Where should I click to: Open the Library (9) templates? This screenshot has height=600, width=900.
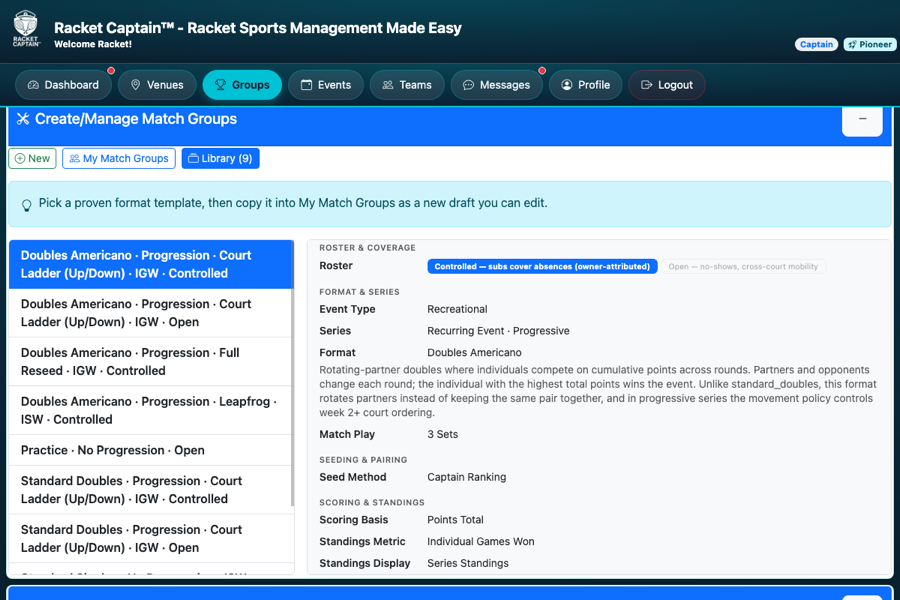coord(220,158)
